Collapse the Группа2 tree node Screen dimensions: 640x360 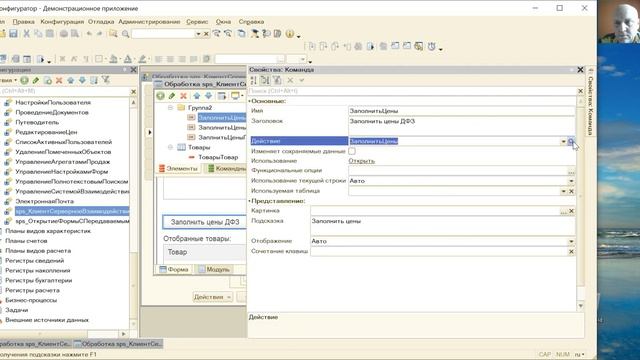point(170,107)
